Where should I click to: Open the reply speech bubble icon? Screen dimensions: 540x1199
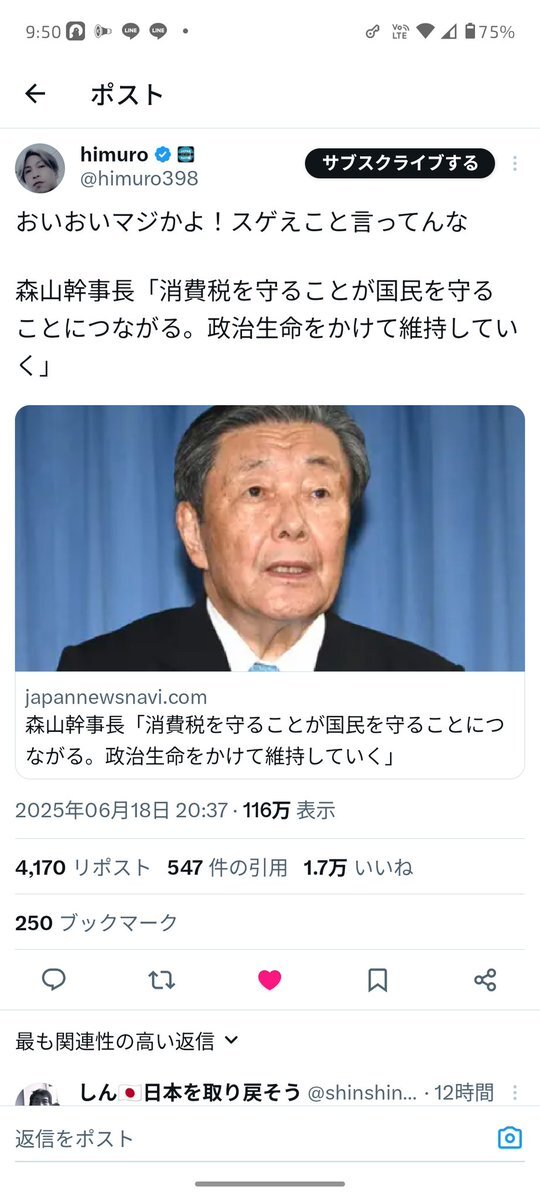coord(54,979)
